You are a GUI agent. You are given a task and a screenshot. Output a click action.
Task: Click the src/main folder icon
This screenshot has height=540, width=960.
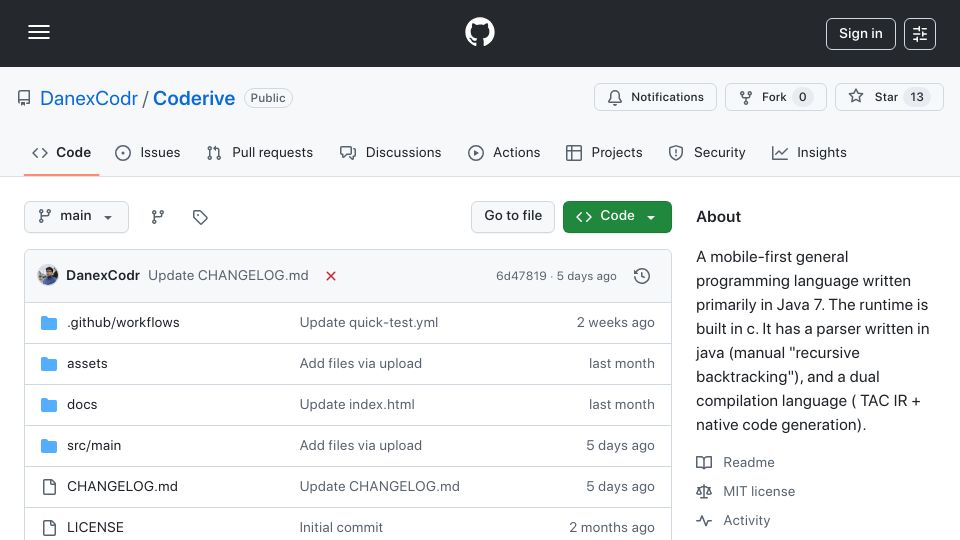(49, 446)
